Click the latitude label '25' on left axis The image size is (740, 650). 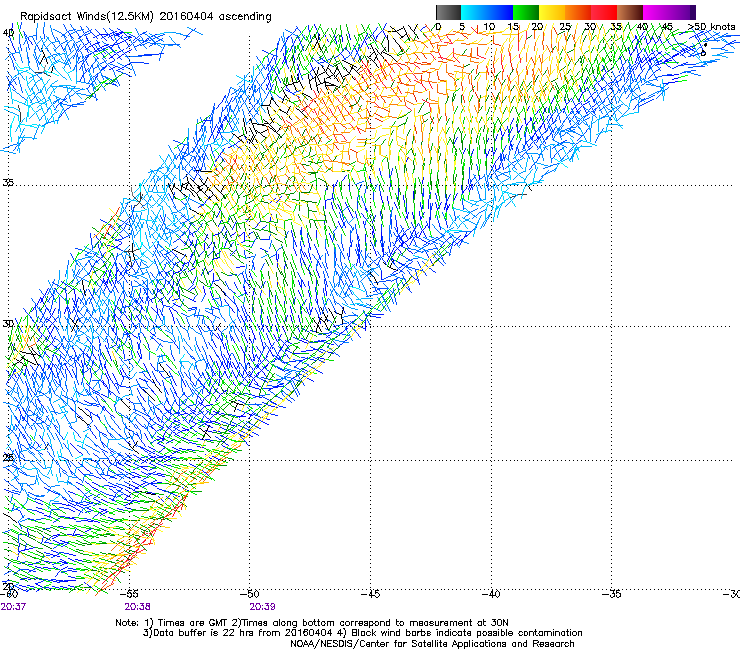click(x=8, y=458)
